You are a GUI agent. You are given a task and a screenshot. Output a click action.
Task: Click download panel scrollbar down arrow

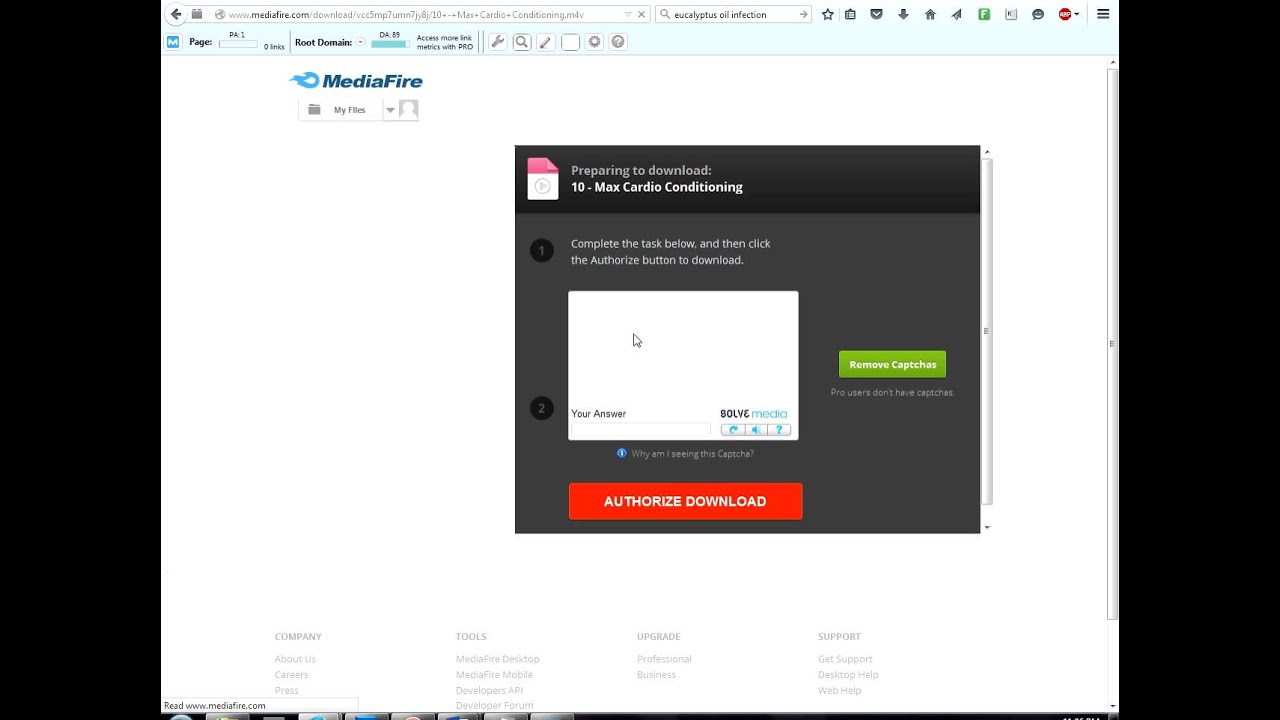pos(987,527)
